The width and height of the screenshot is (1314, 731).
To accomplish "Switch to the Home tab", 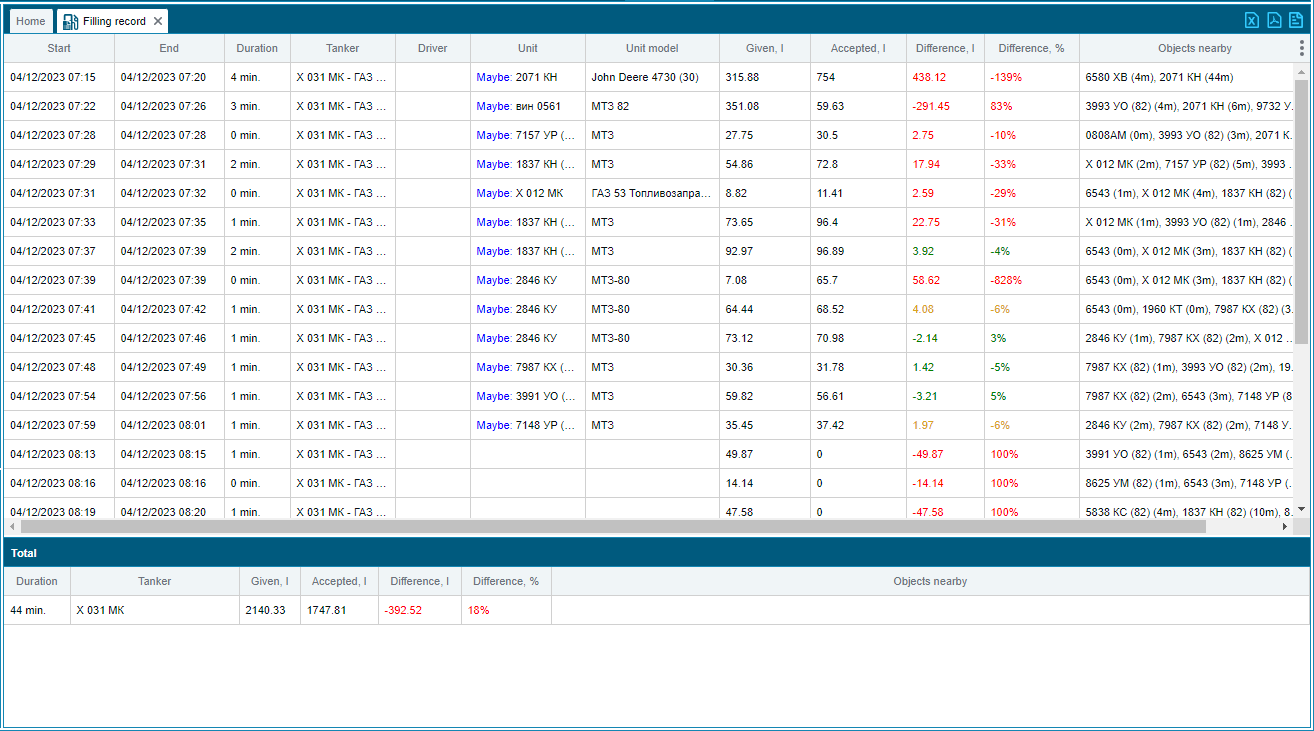I will [31, 21].
